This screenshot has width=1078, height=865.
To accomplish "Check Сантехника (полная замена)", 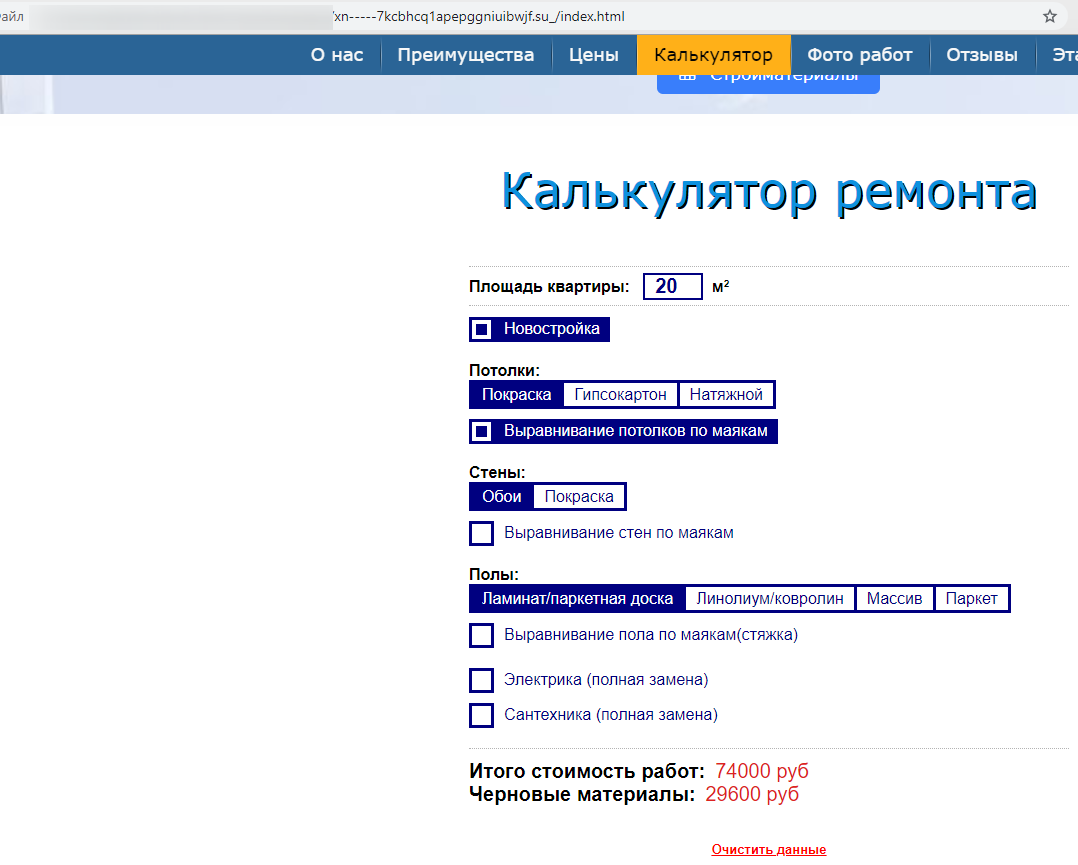I will tap(481, 714).
